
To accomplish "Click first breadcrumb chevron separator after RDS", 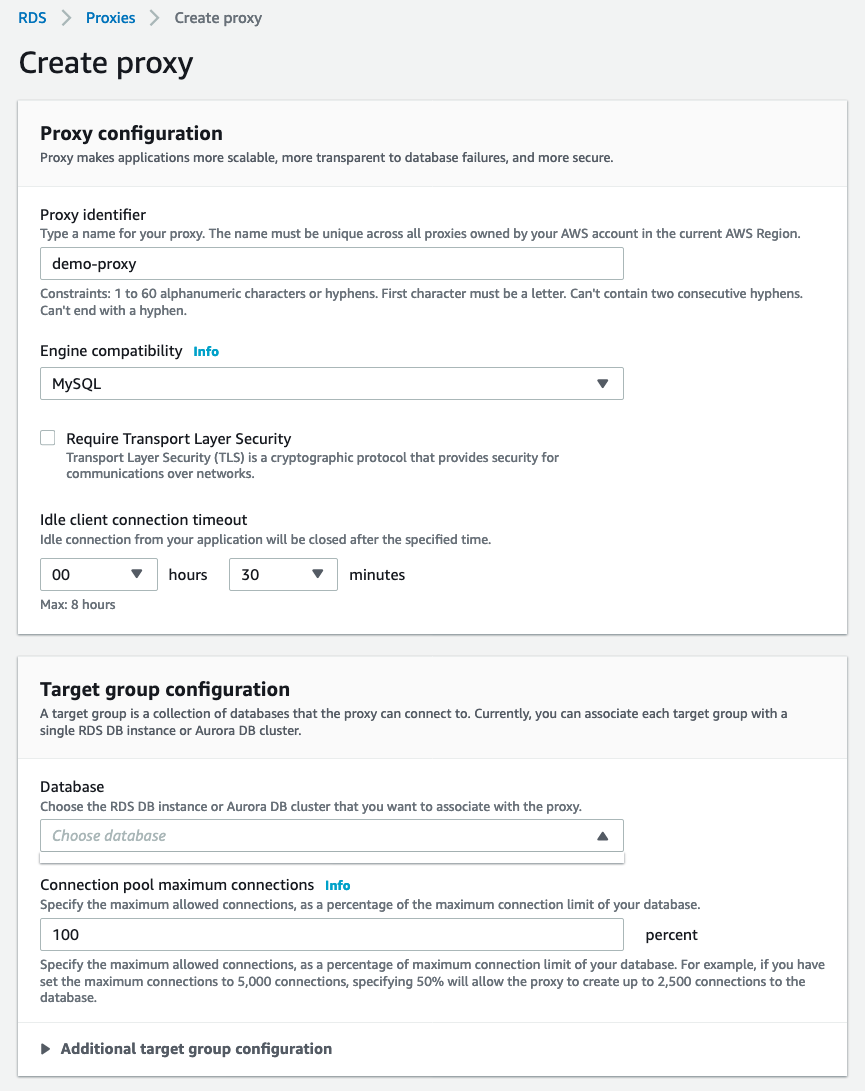I will click(66, 18).
